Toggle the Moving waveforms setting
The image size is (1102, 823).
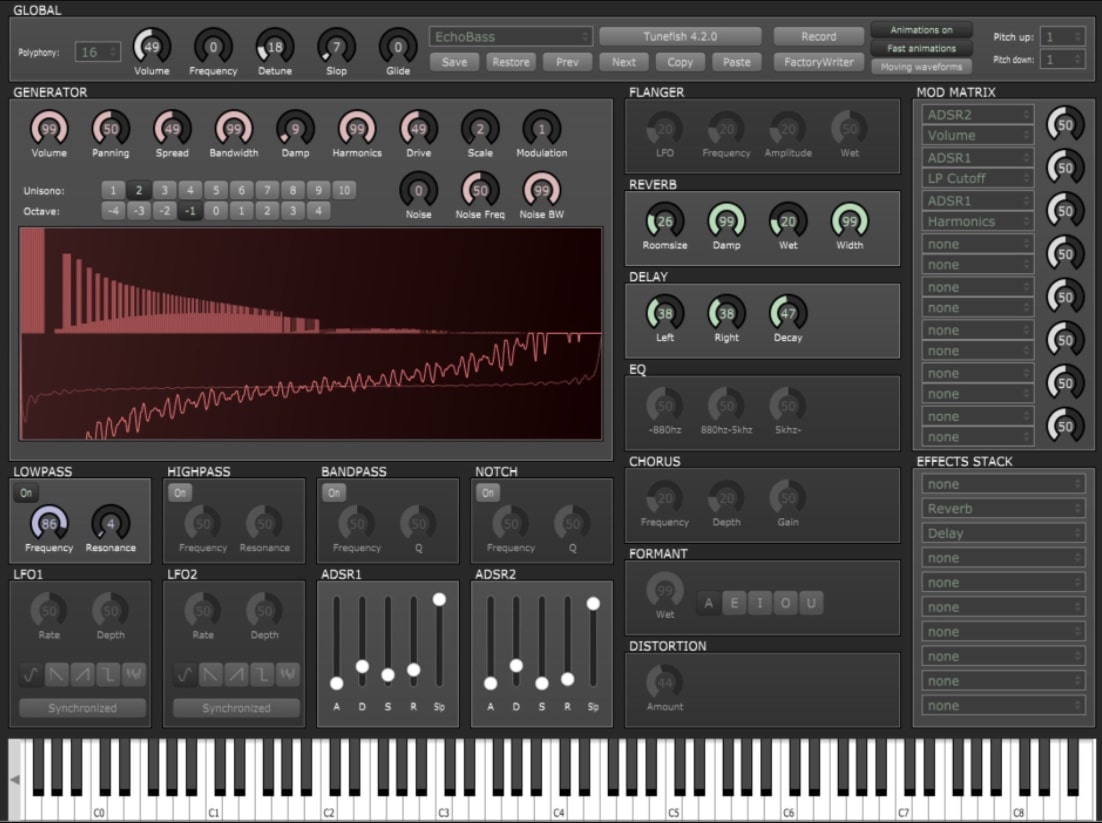click(x=920, y=65)
